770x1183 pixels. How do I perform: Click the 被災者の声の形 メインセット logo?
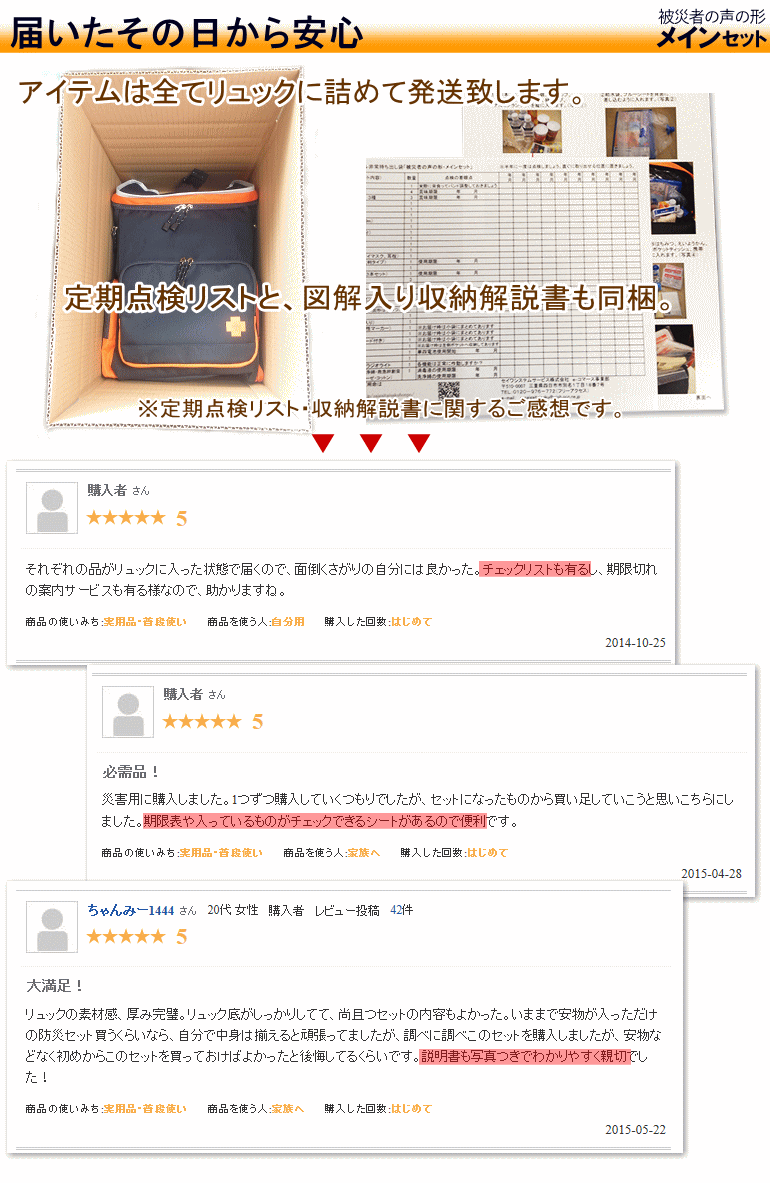click(711, 28)
